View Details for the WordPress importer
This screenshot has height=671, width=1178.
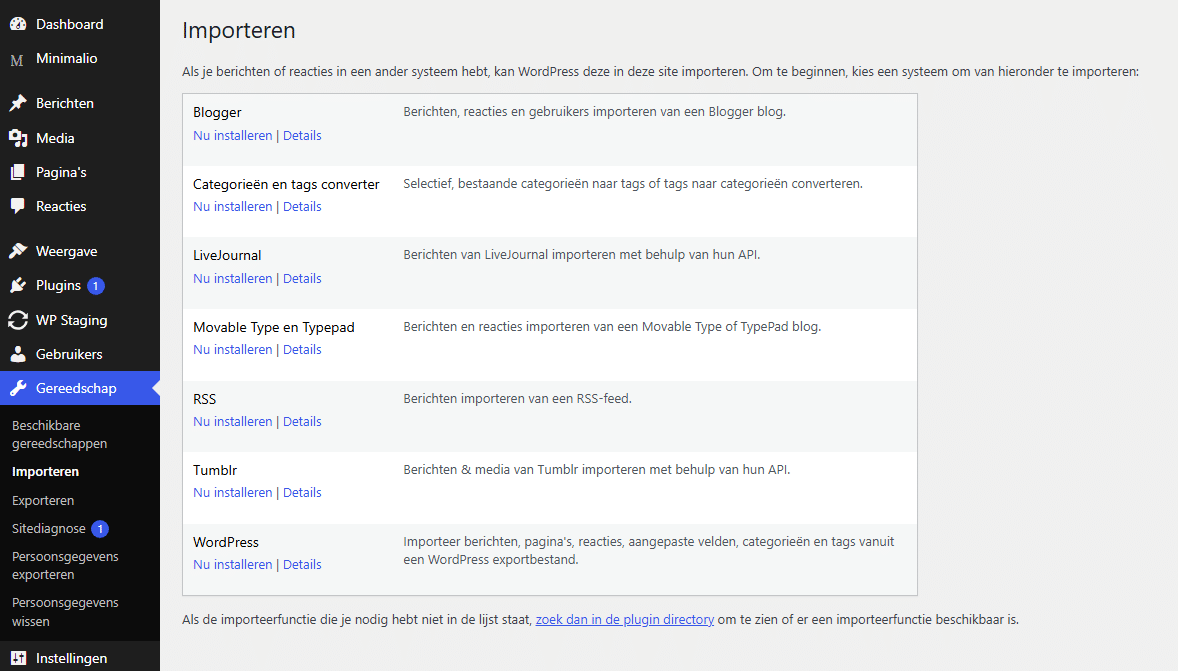click(302, 565)
